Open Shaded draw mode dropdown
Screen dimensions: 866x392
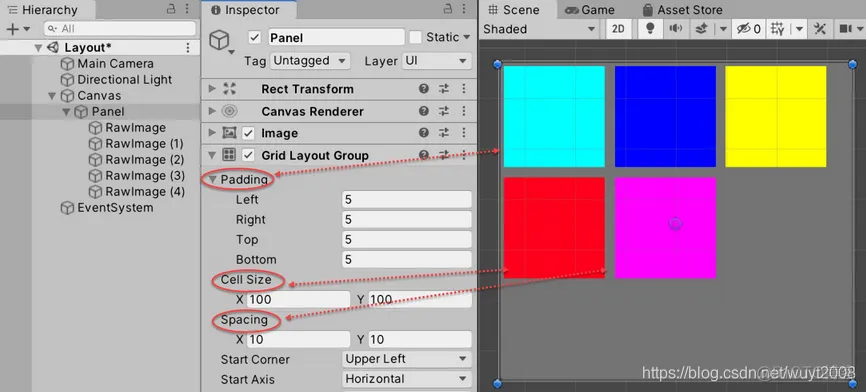point(539,29)
